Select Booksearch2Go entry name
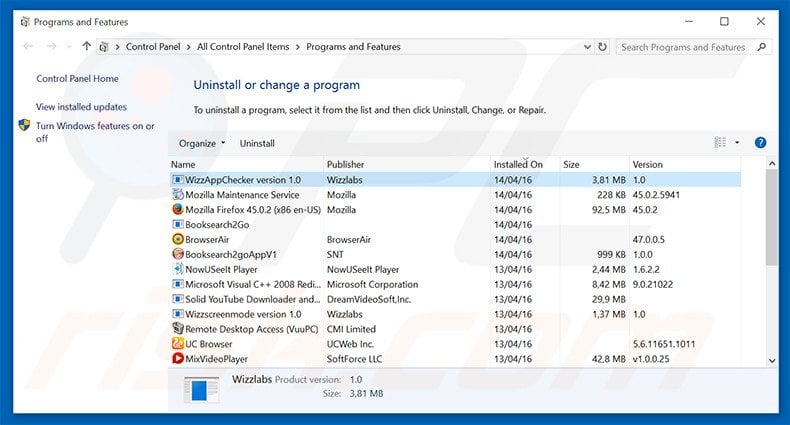 coord(217,225)
